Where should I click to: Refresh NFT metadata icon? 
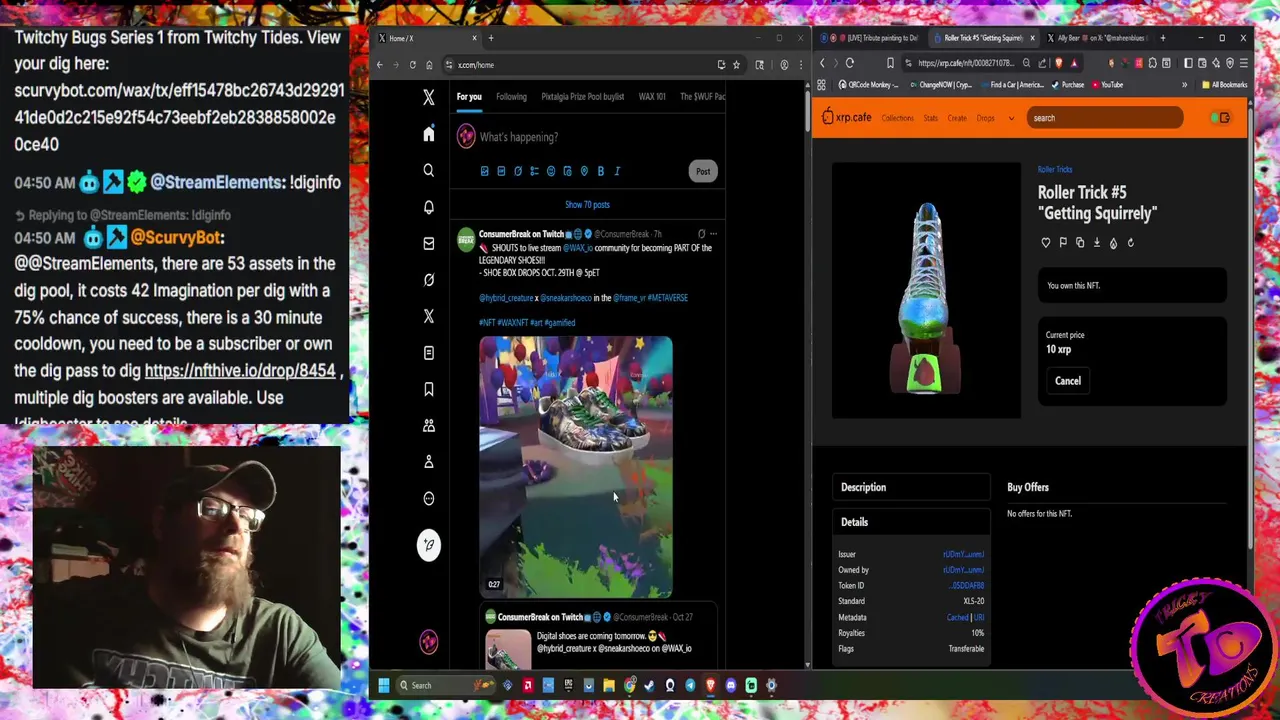coord(1130,243)
